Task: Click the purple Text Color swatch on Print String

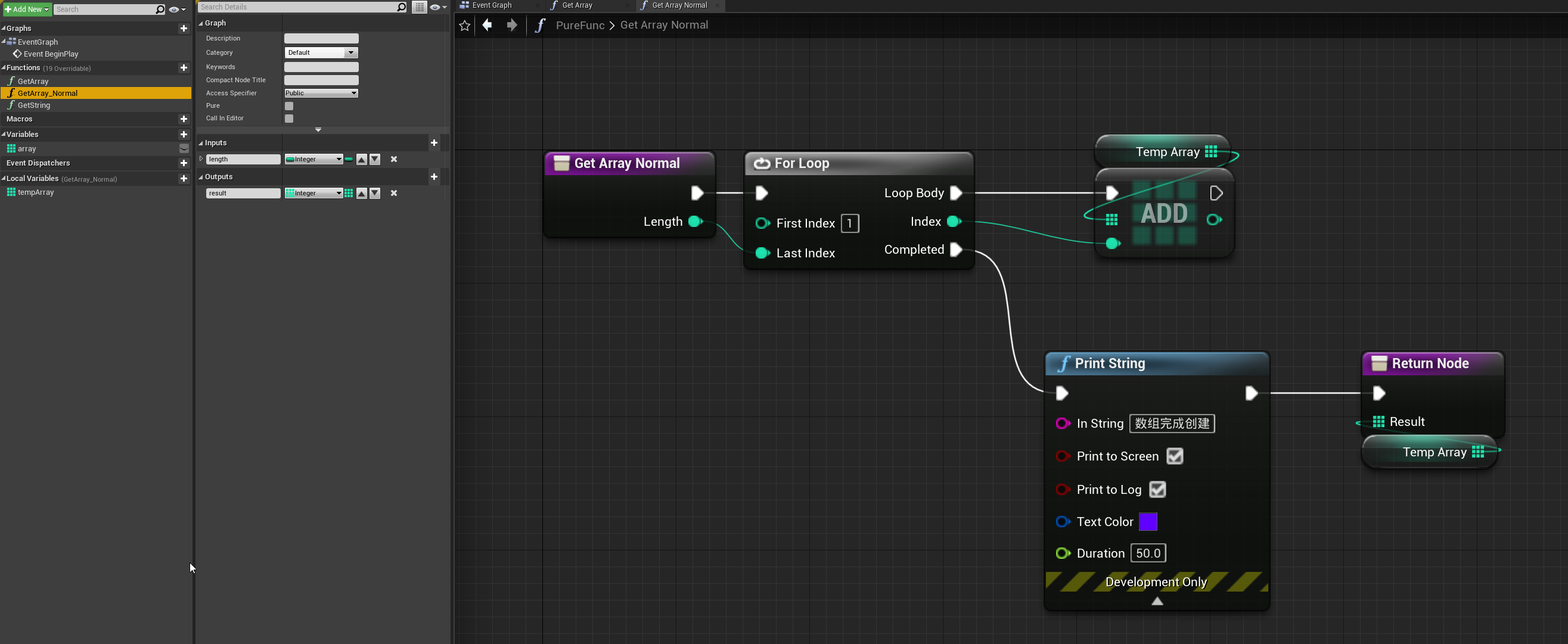Action: 1148,522
